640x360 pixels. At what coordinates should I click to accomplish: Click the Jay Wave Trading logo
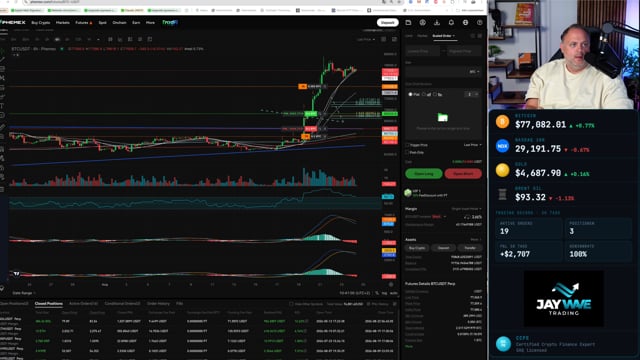pyautogui.click(x=564, y=298)
